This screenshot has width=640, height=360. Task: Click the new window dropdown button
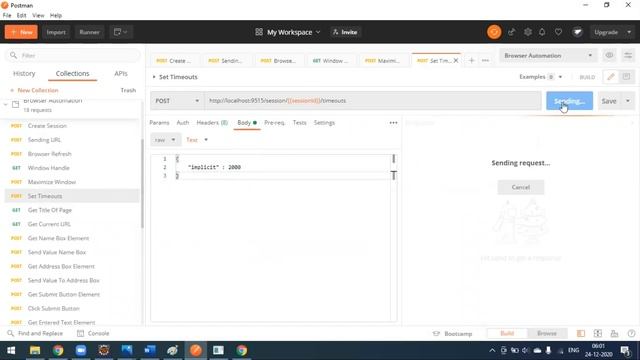pos(120,32)
